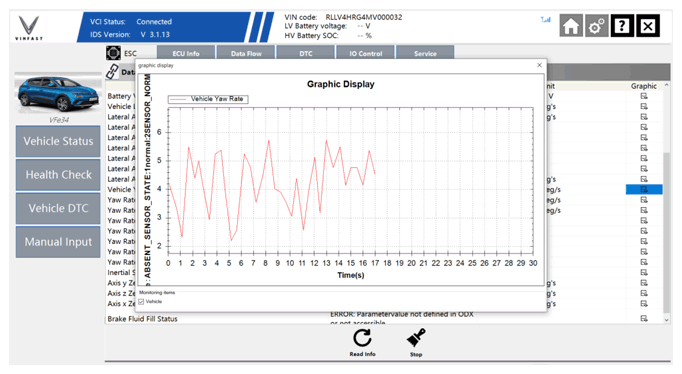The image size is (682, 374).
Task: Click the Time(s) axis label
Action: click(351, 275)
